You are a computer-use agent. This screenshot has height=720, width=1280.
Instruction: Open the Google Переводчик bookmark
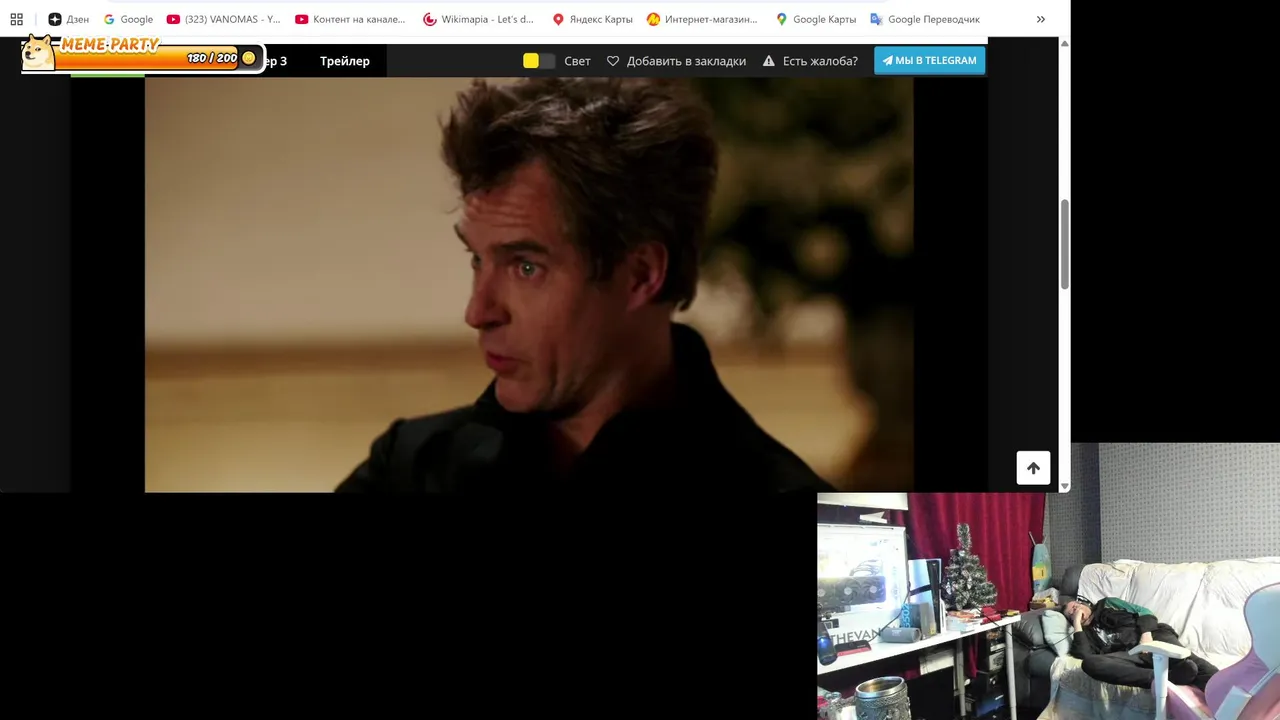pos(925,19)
